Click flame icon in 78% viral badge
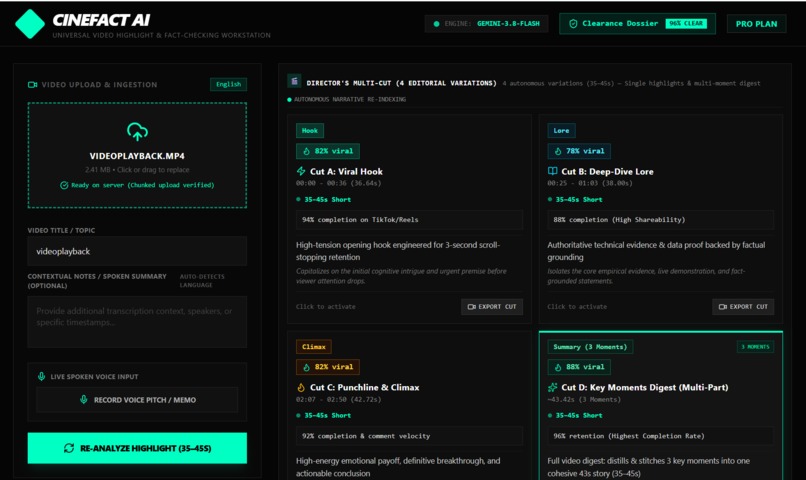 (x=558, y=151)
